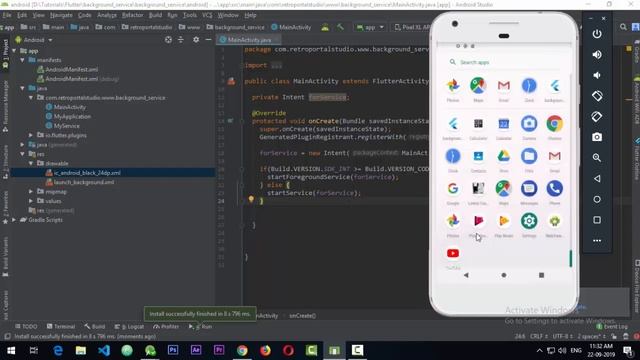Image resolution: width=640 pixels, height=360 pixels.
Task: Expand Gradle Scripts node
Action: (14, 220)
